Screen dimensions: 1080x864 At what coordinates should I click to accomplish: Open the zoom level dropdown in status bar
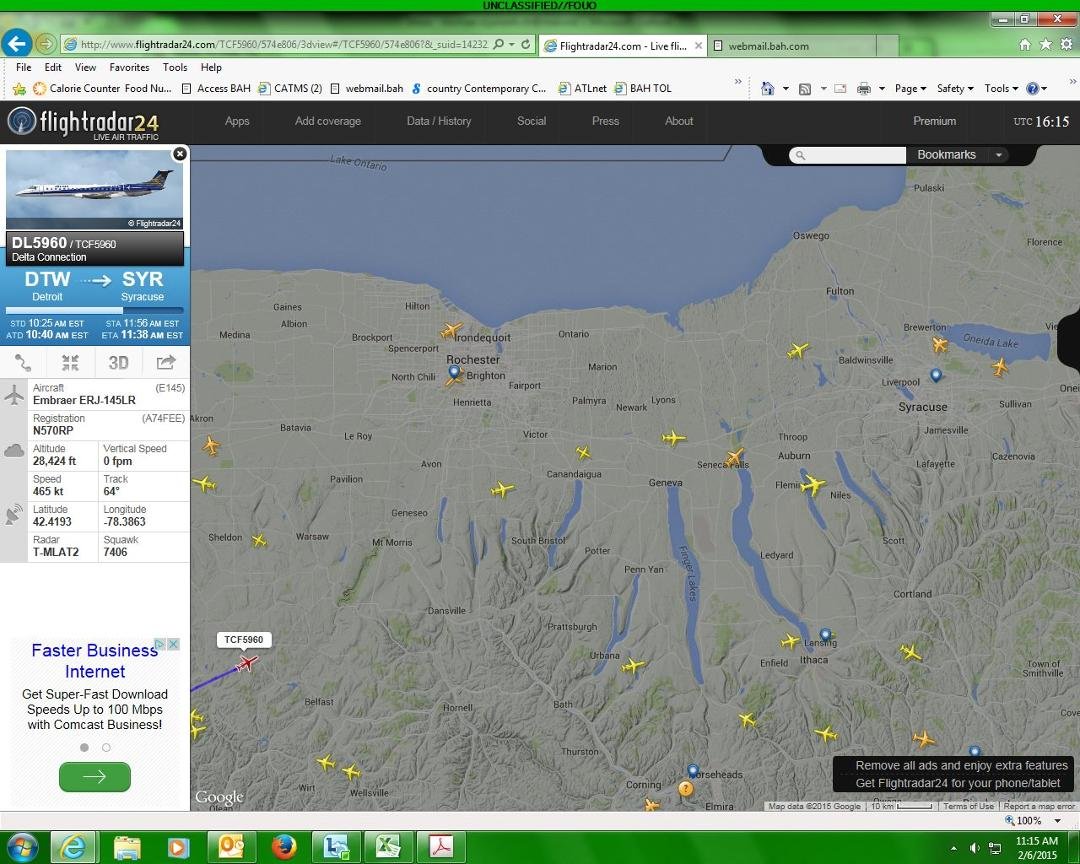1057,821
